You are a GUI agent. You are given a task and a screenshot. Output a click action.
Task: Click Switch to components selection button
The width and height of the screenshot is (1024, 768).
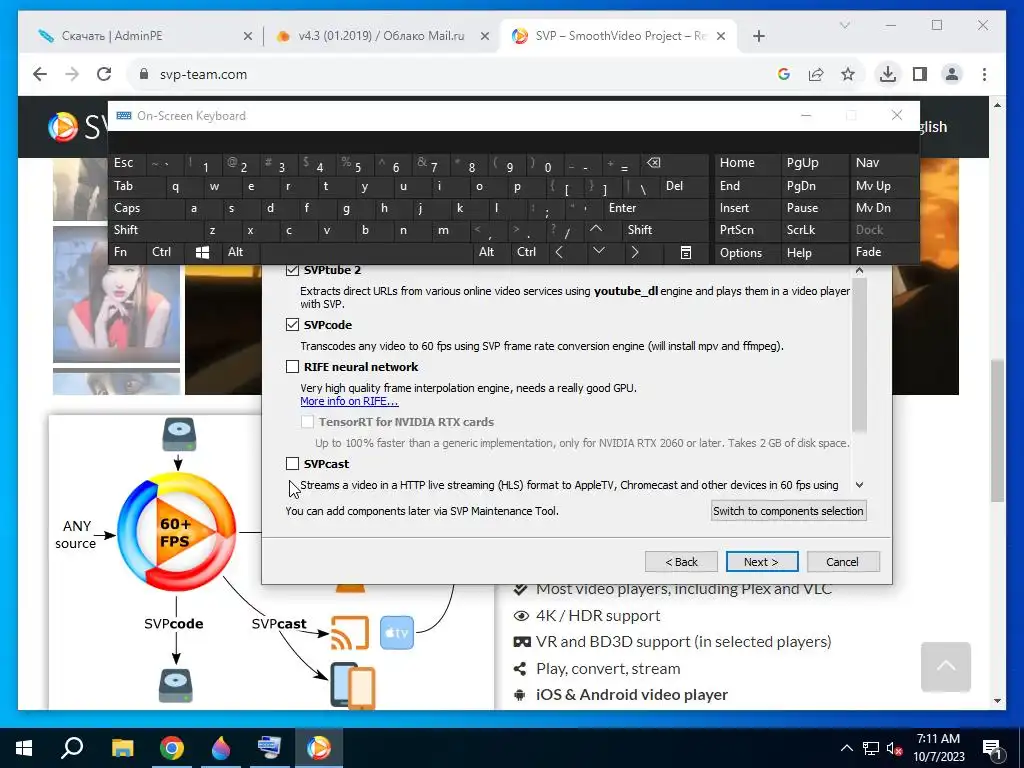[x=788, y=511]
